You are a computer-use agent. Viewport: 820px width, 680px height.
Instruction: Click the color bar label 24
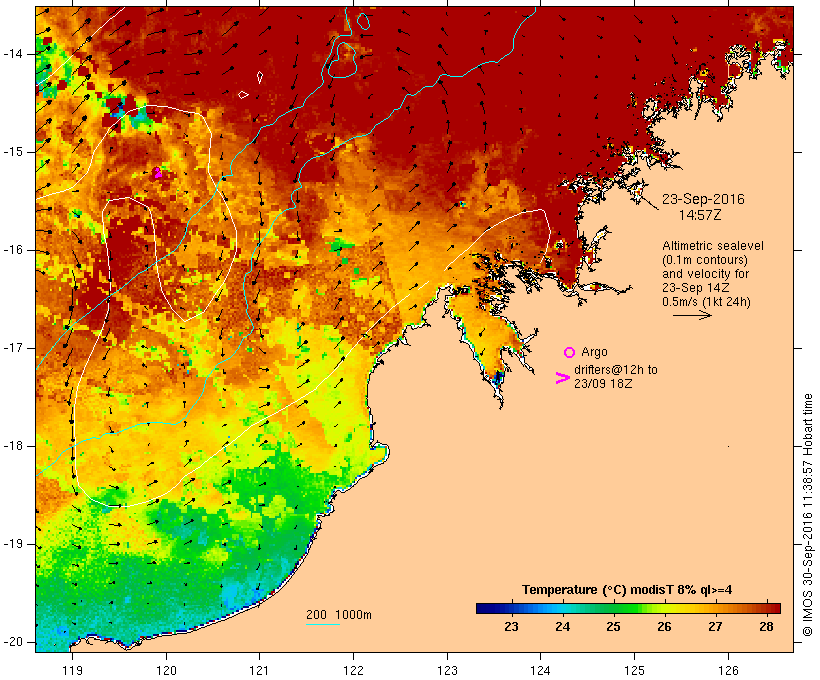pyautogui.click(x=562, y=627)
